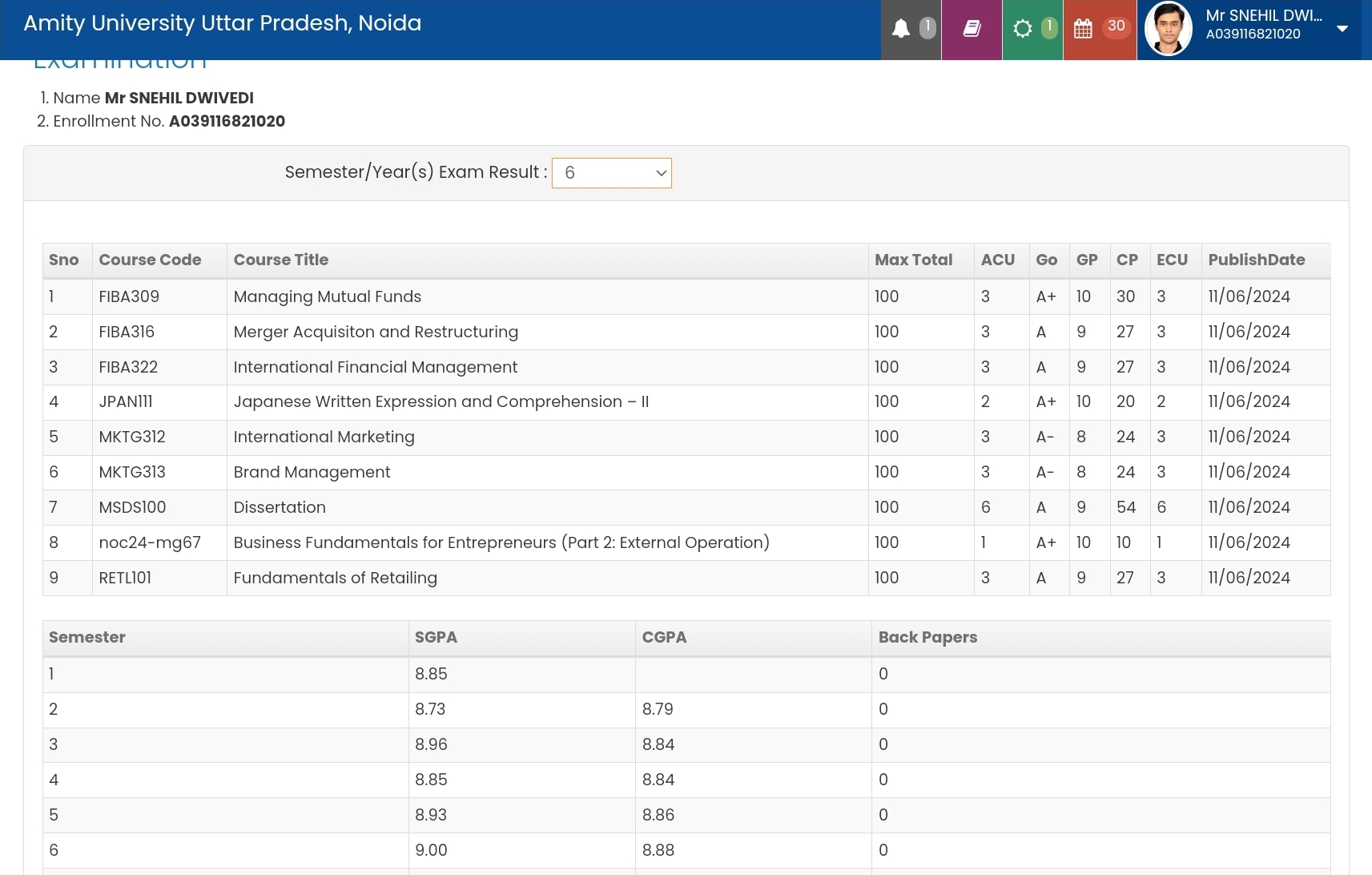The width and height of the screenshot is (1372, 875).
Task: Click the book icon in the purple tile
Action: tap(972, 30)
